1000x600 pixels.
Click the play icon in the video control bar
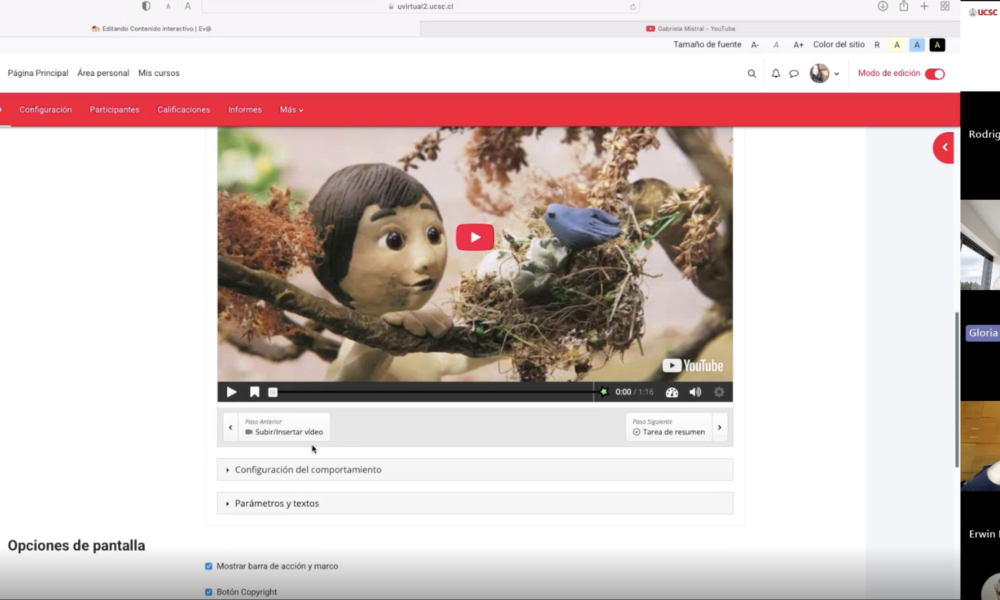pos(232,392)
